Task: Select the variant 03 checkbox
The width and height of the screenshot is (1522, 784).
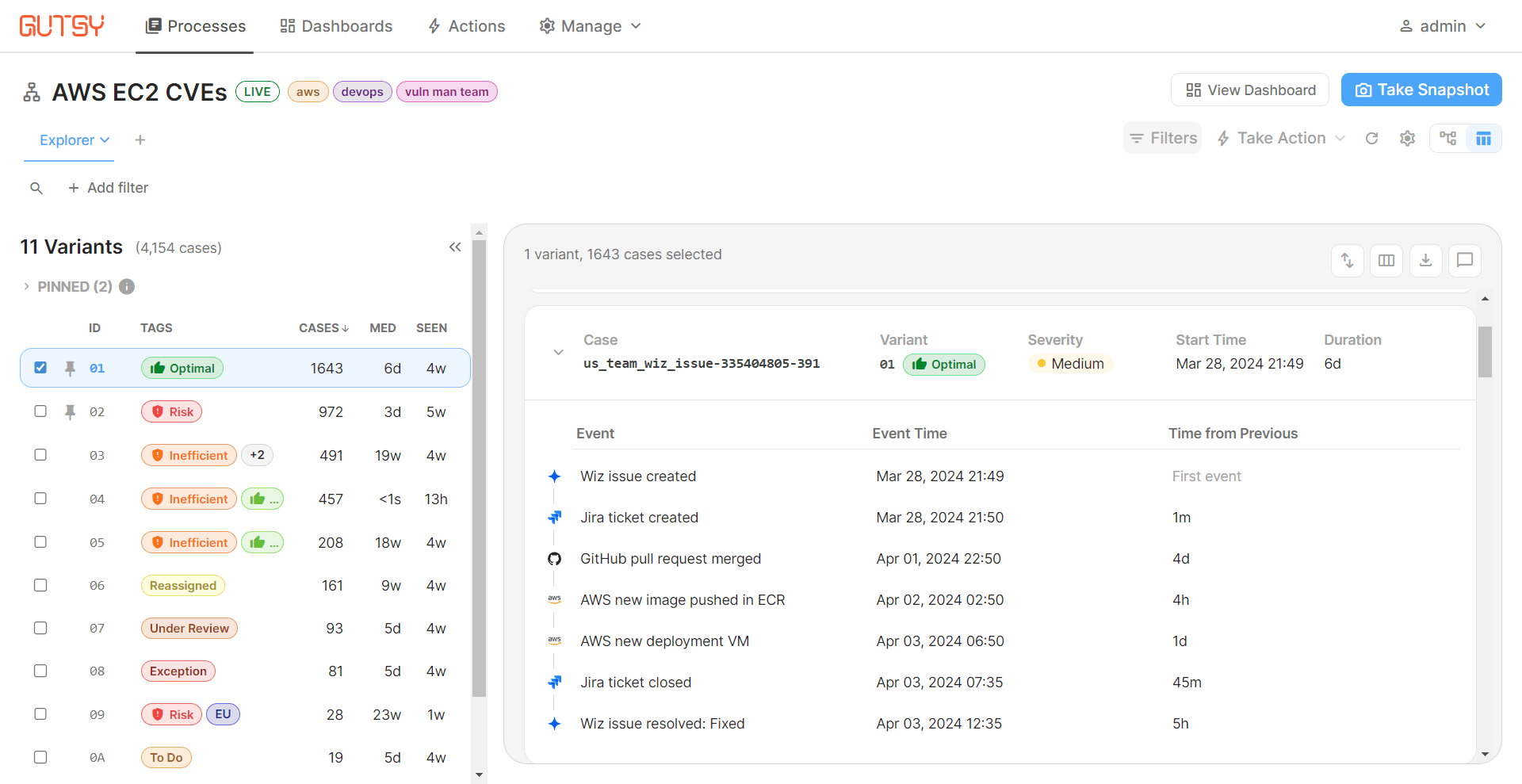Action: click(x=40, y=455)
